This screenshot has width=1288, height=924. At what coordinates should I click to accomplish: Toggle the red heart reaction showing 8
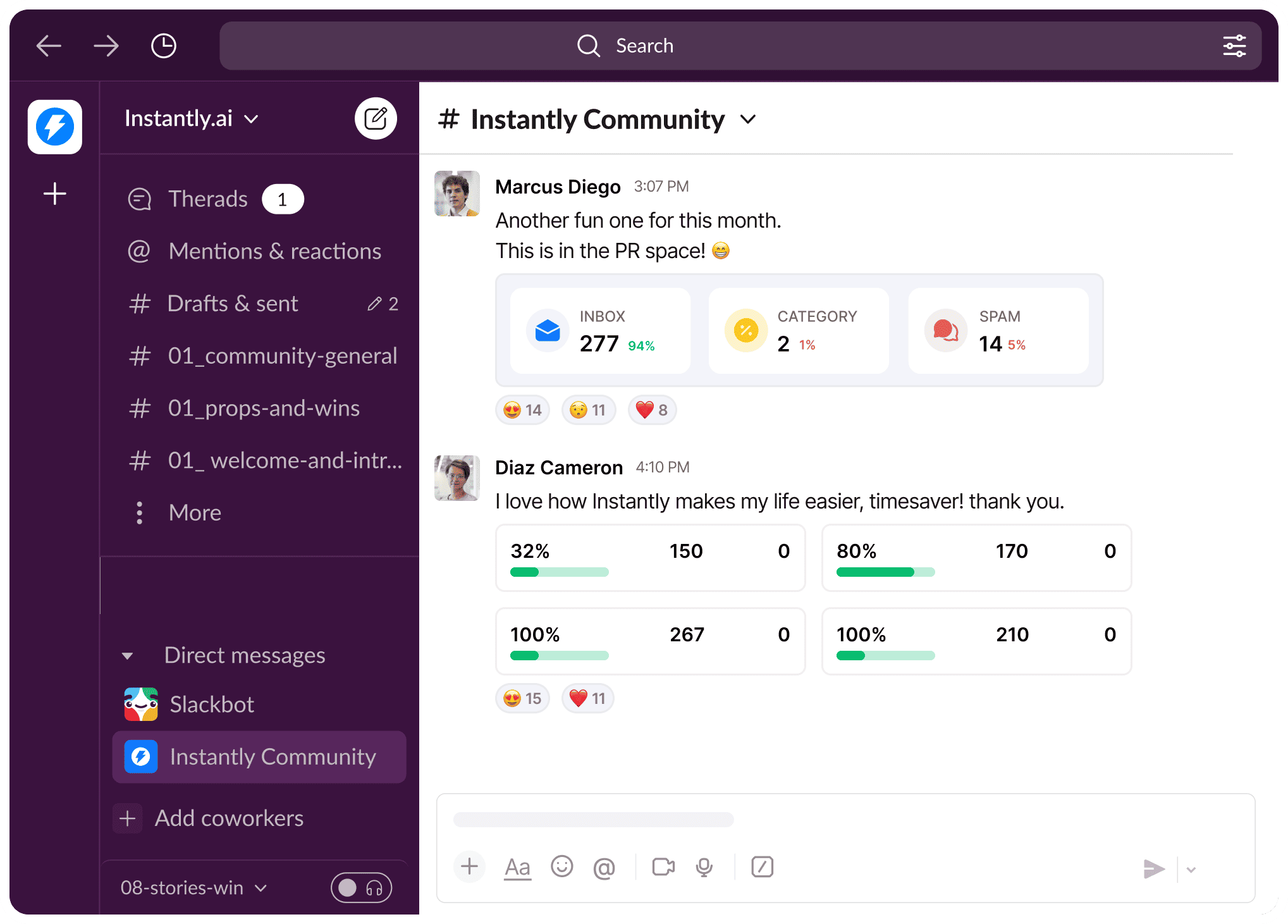tap(652, 410)
